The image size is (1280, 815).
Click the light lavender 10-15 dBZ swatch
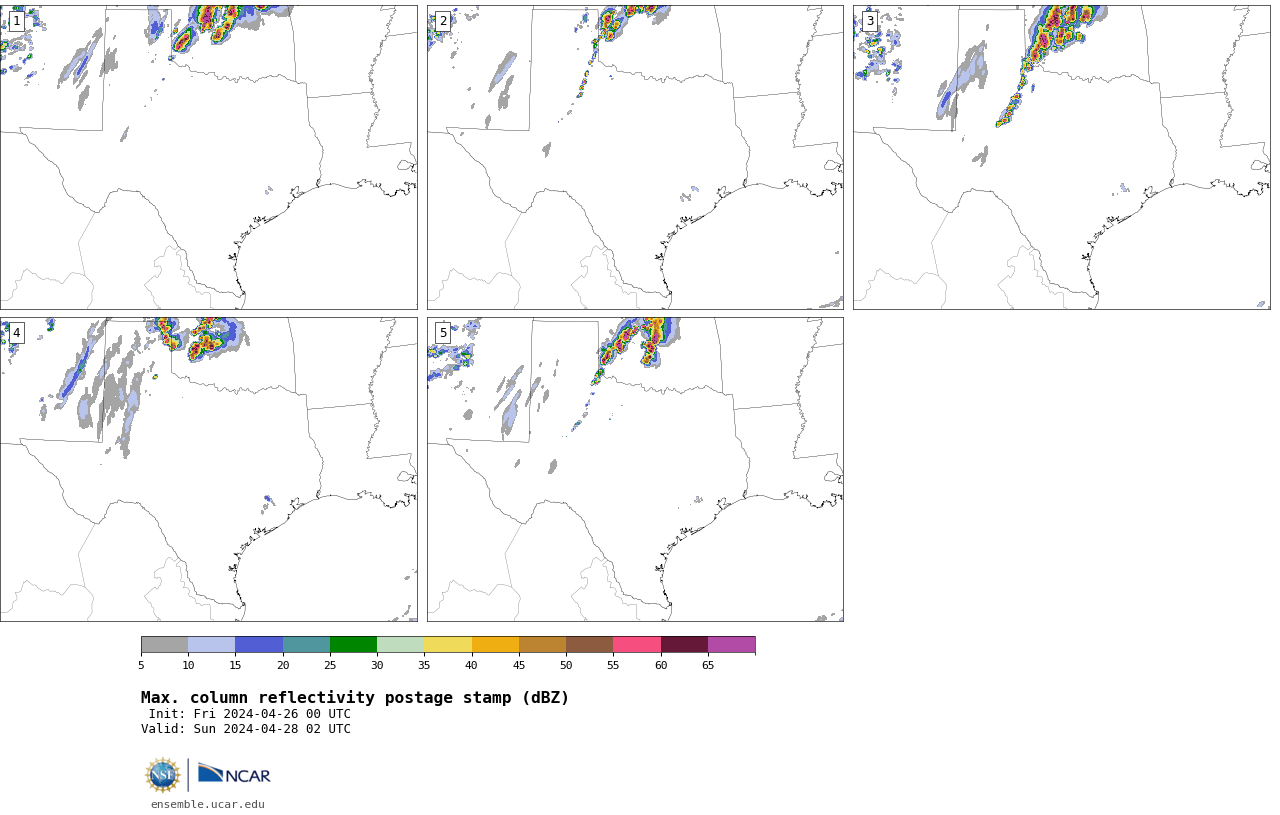point(212,645)
